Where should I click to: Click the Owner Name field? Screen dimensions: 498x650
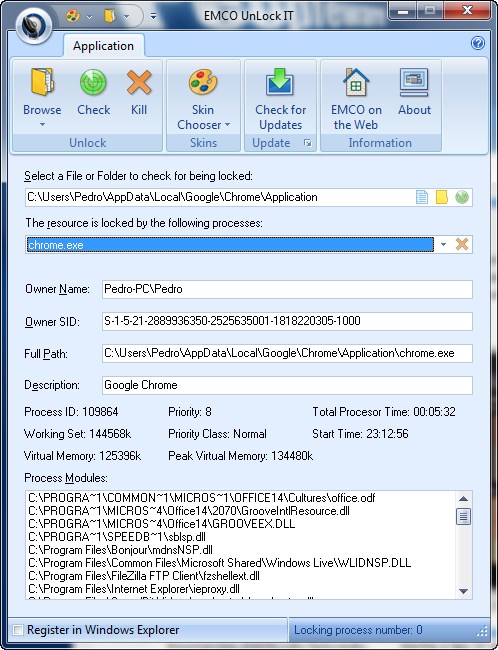click(287, 289)
